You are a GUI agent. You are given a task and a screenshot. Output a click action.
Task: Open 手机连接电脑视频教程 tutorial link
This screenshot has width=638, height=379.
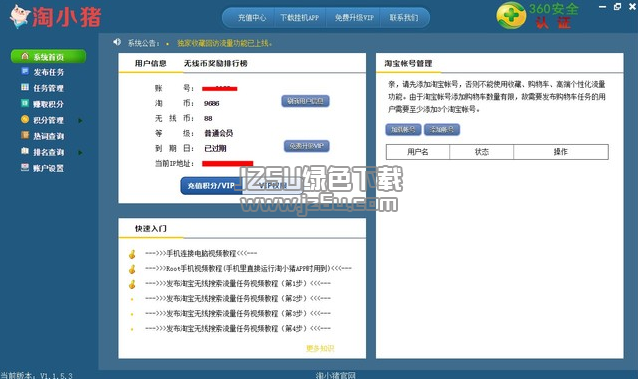tap(201, 253)
